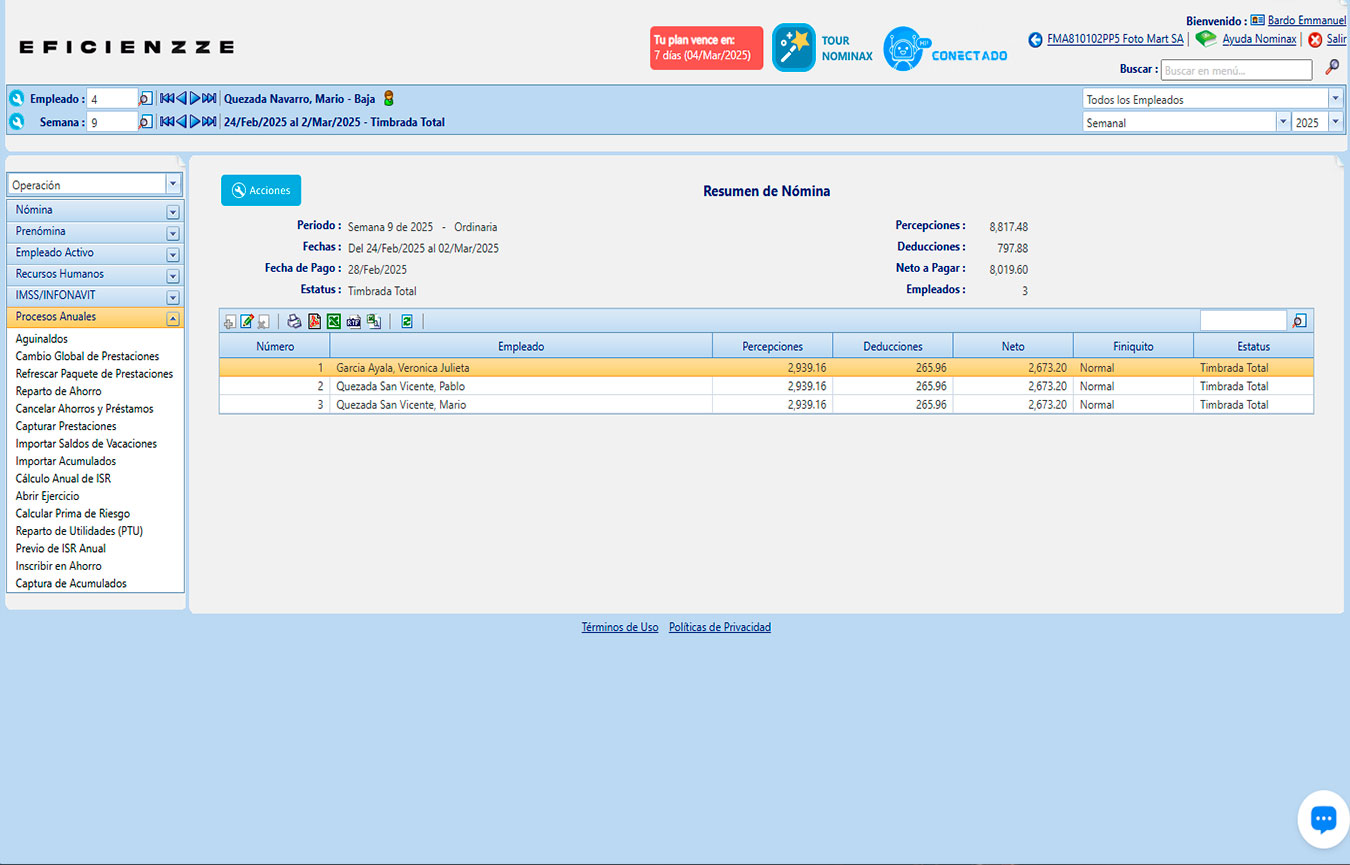Viewport: 1350px width, 865px height.
Task: Open the Semanal period type dropdown
Action: 1282,122
